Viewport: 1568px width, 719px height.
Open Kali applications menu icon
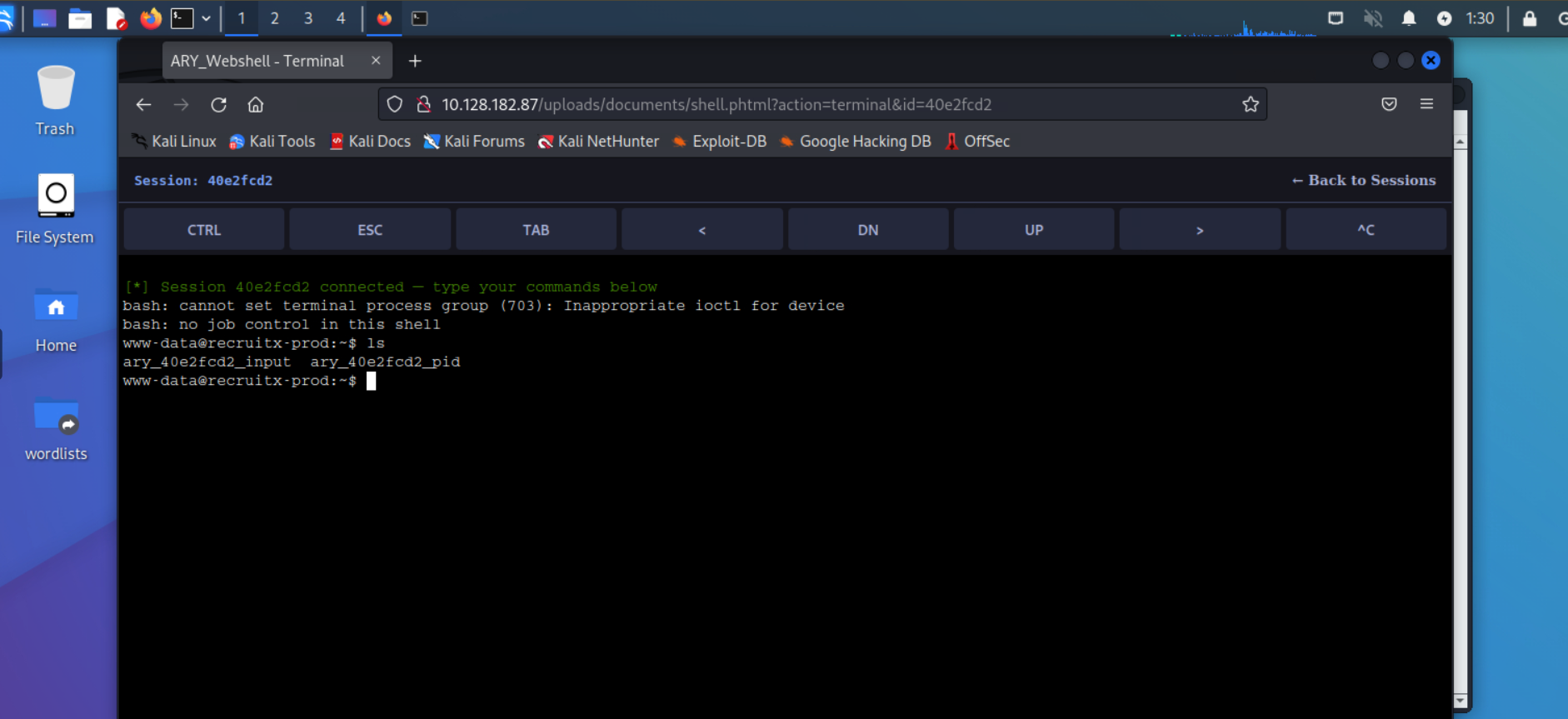7,18
